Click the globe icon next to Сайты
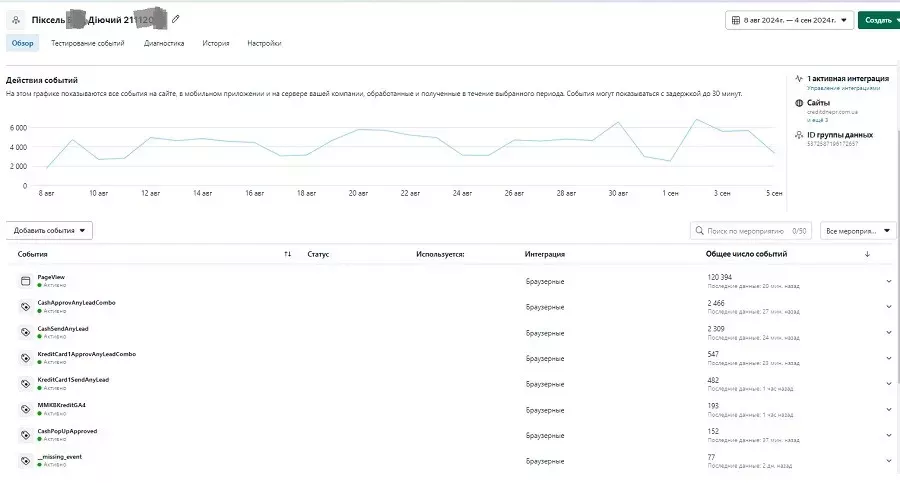This screenshot has width=900, height=483. [x=798, y=103]
